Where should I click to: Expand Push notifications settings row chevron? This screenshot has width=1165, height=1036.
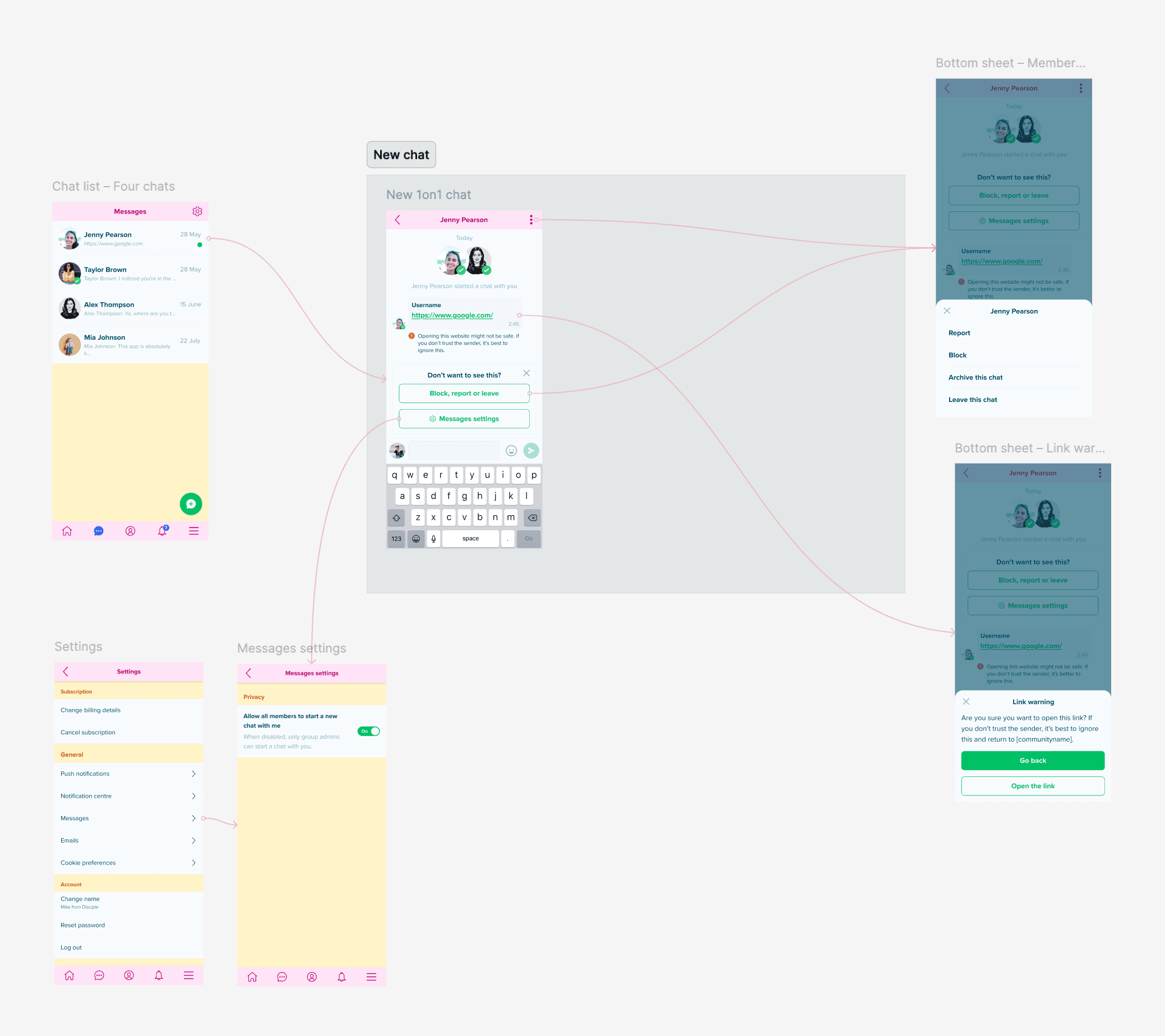[x=194, y=774]
